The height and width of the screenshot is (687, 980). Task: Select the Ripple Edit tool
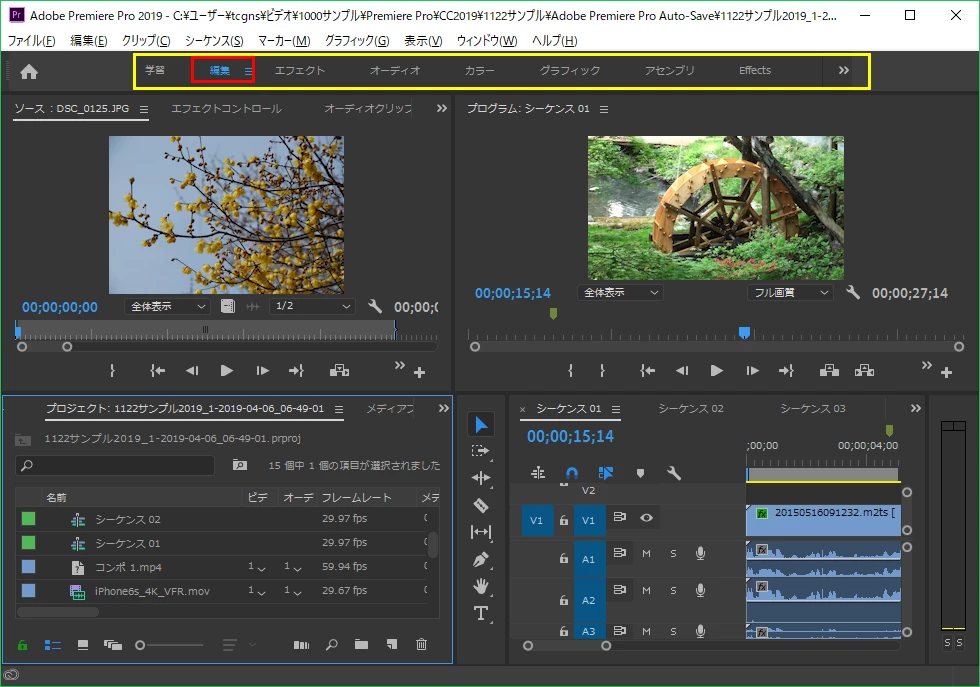tap(481, 478)
